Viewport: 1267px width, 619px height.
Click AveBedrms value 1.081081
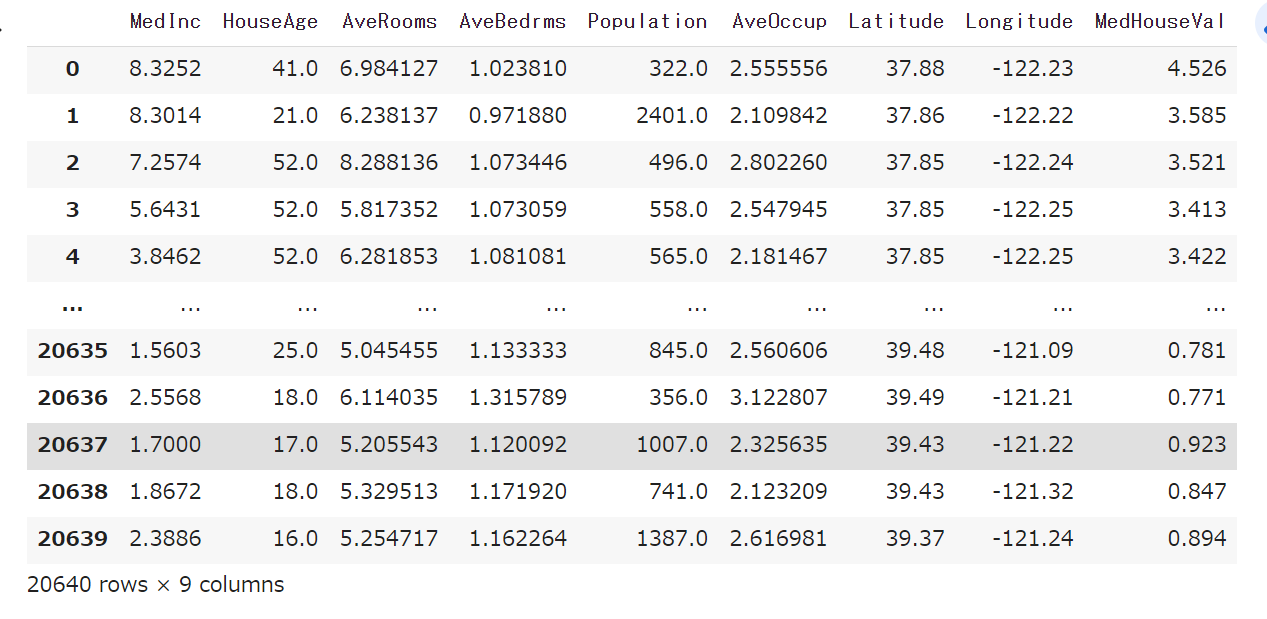click(518, 257)
